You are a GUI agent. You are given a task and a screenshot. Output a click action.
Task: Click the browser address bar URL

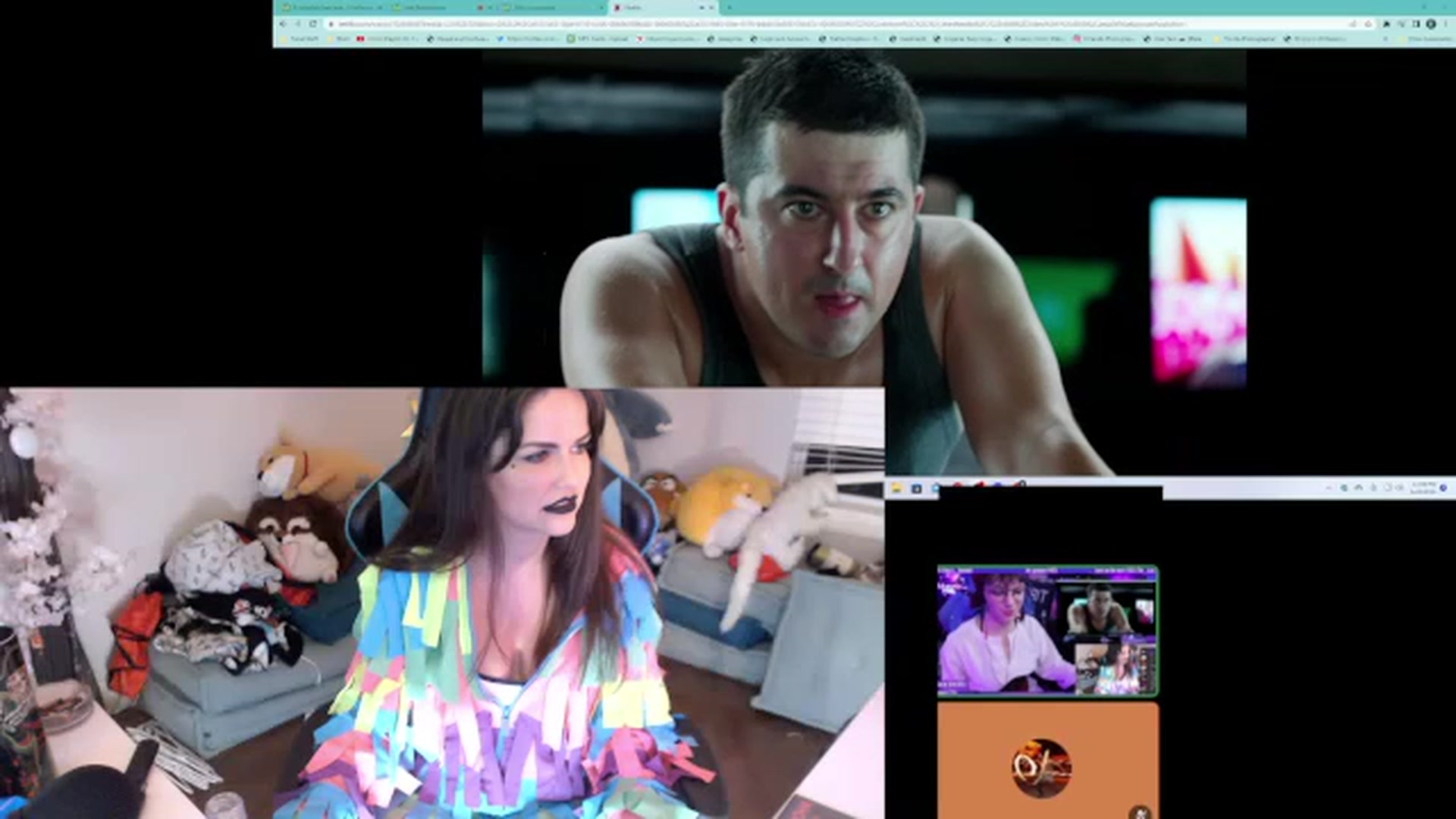758,24
